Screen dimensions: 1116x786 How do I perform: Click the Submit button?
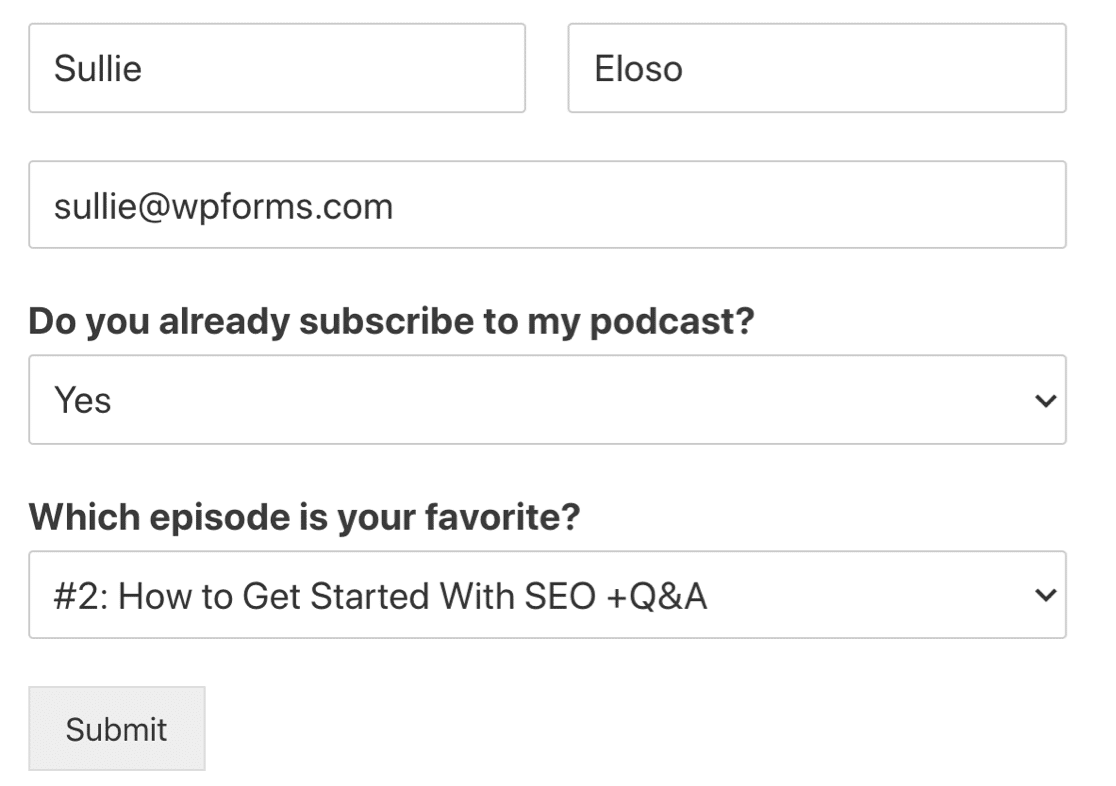[x=117, y=728]
